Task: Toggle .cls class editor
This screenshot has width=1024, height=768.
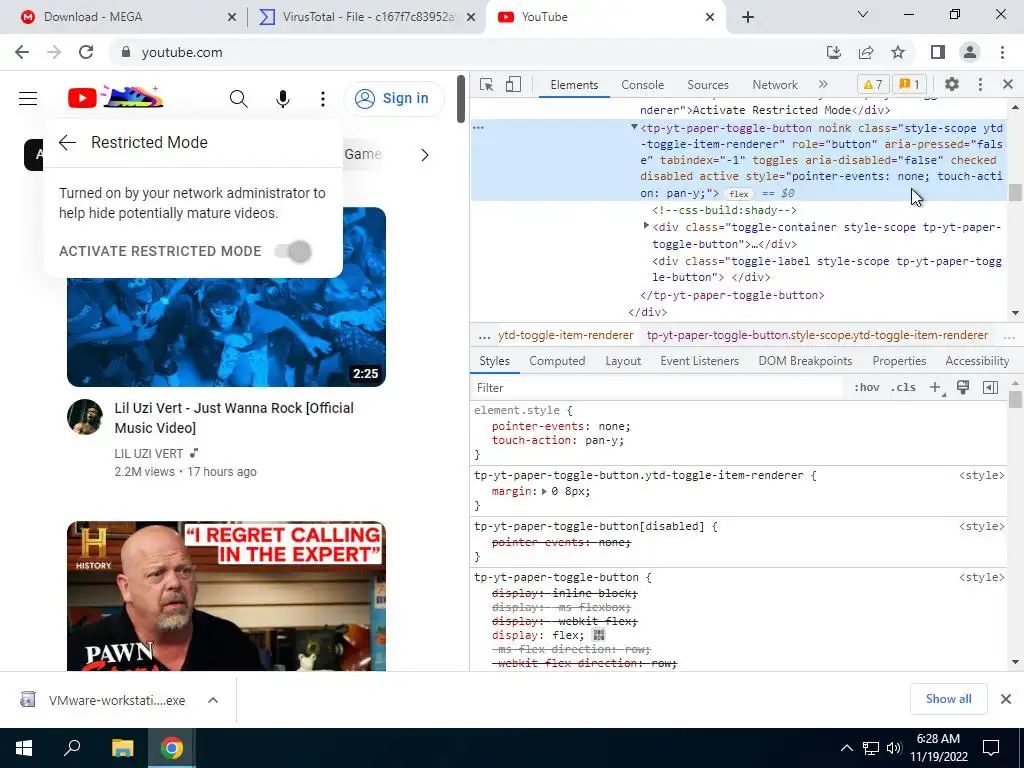Action: tap(903, 387)
